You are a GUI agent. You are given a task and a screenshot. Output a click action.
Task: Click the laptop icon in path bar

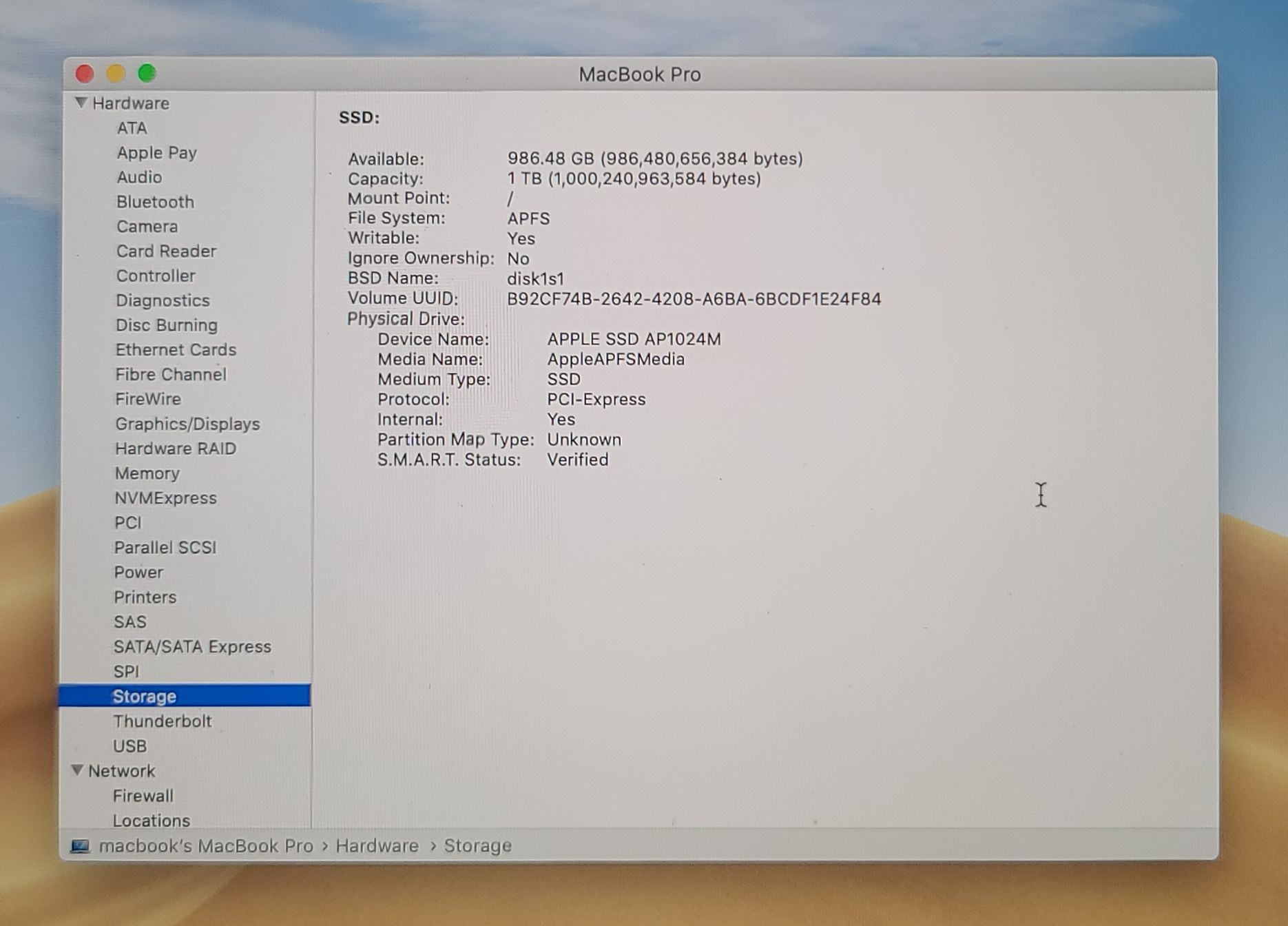pos(81,846)
